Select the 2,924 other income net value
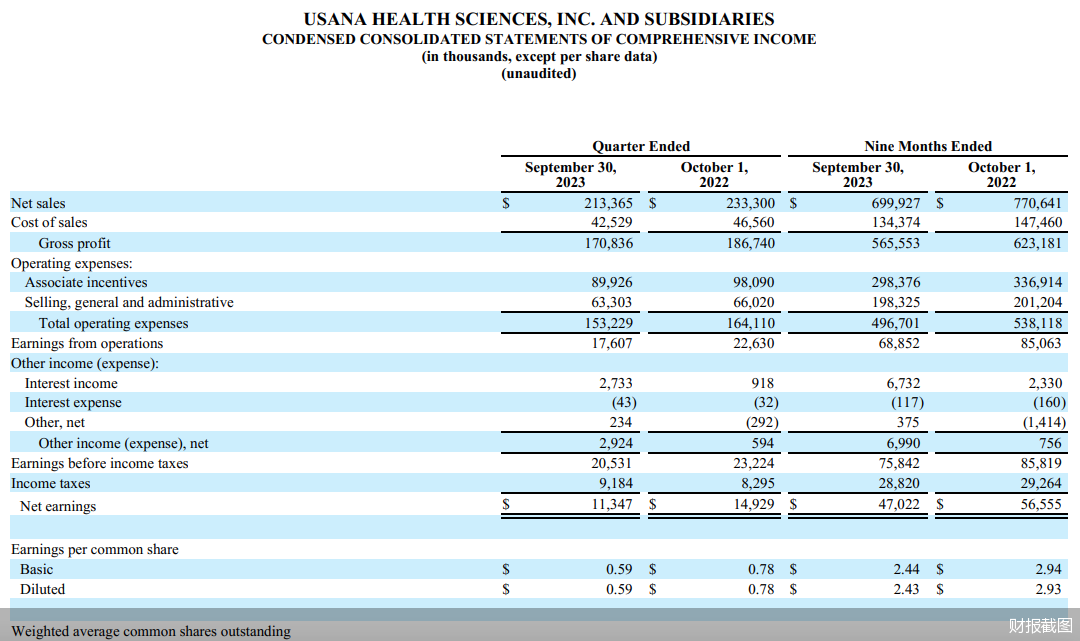 616,443
